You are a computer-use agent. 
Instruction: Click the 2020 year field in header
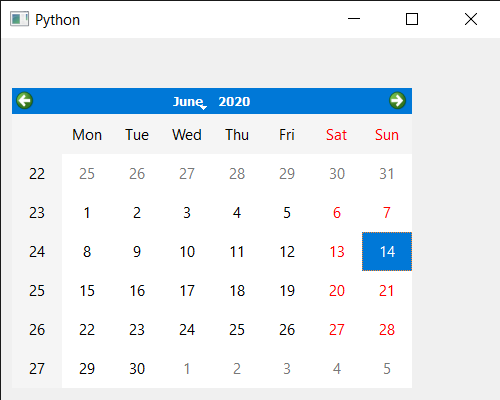click(x=234, y=102)
